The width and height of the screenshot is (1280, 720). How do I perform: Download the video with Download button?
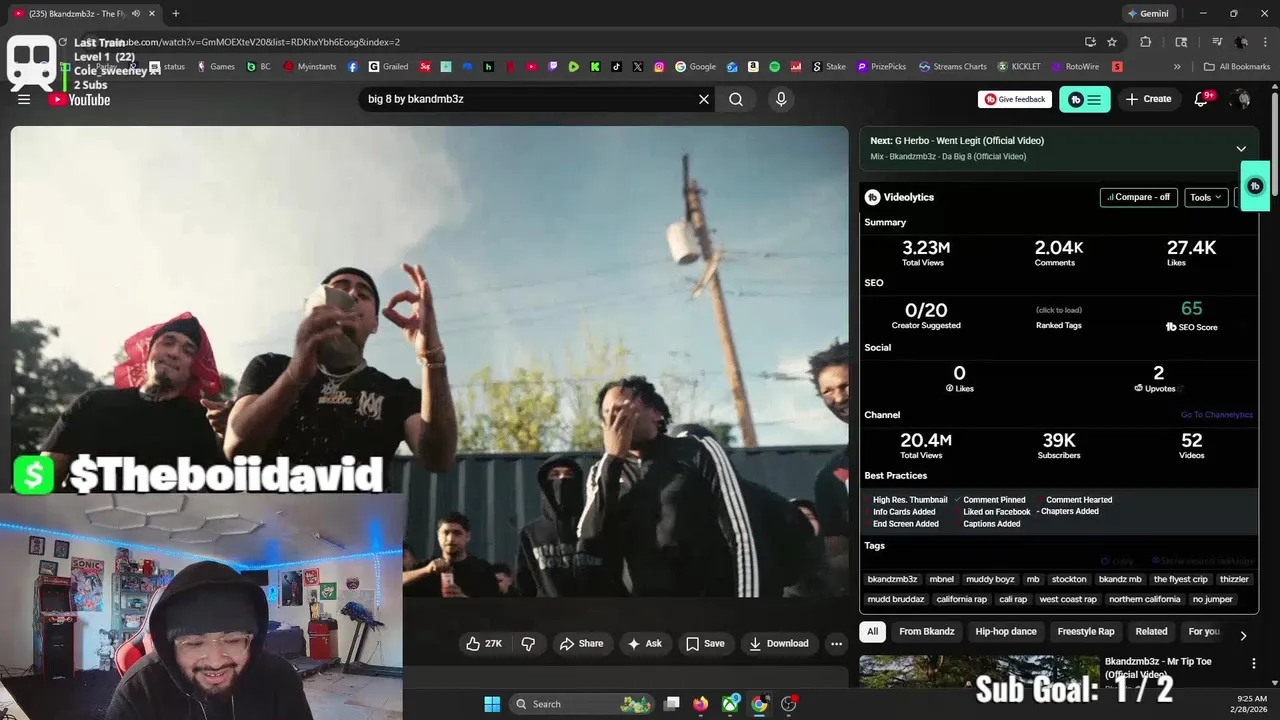point(779,644)
